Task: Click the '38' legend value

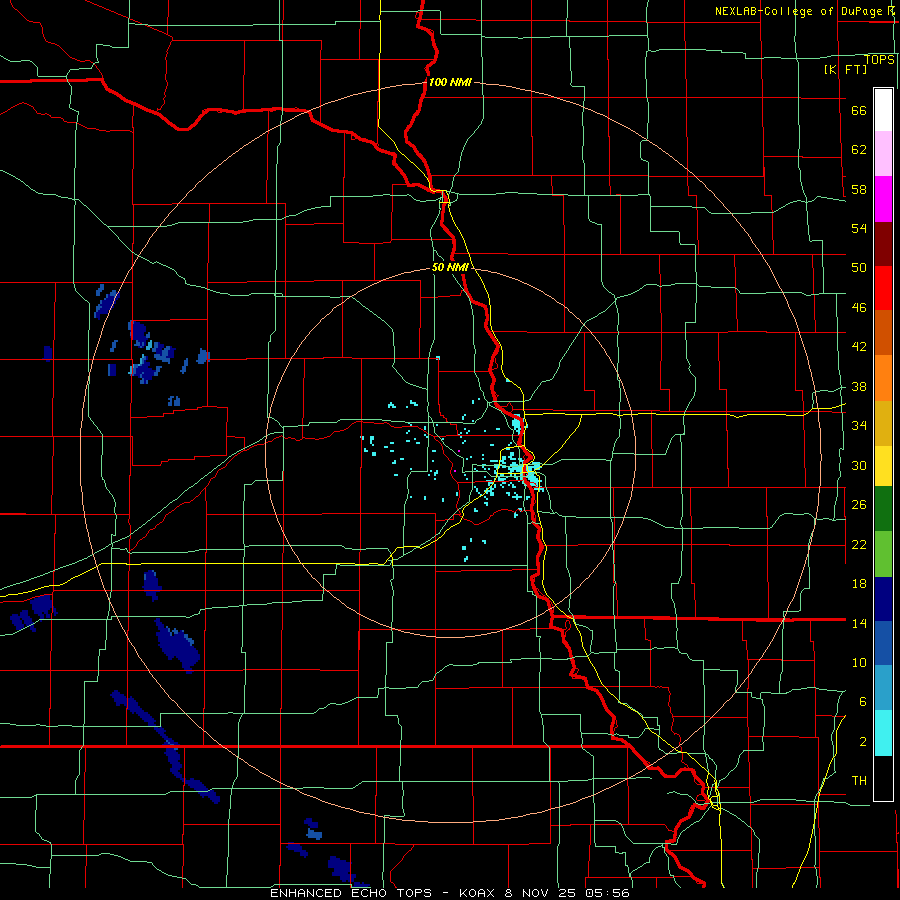Action: pyautogui.click(x=859, y=386)
